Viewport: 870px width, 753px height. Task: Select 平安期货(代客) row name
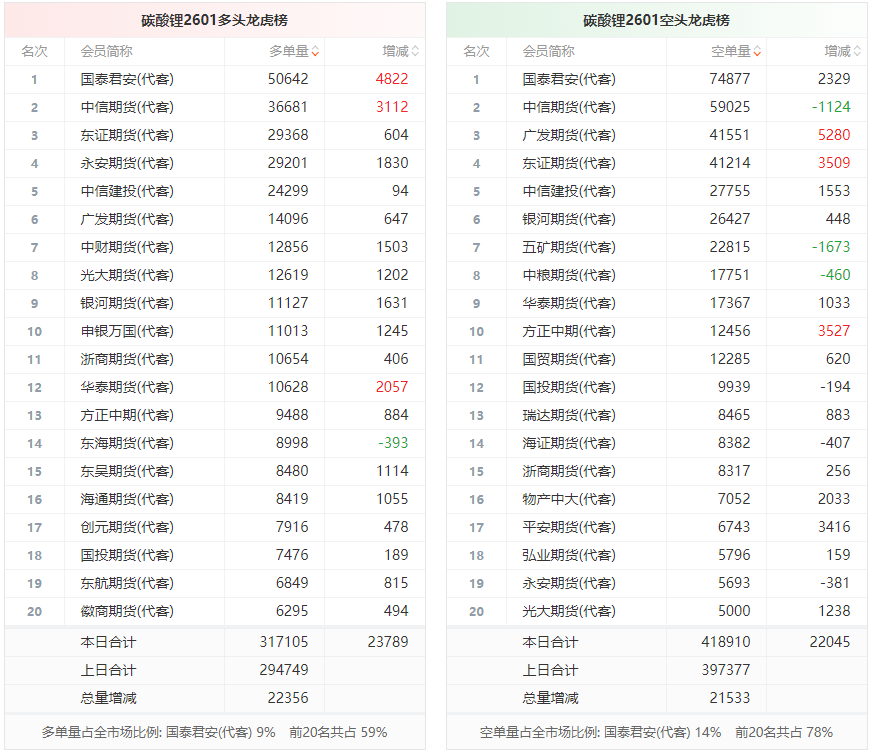(x=569, y=527)
